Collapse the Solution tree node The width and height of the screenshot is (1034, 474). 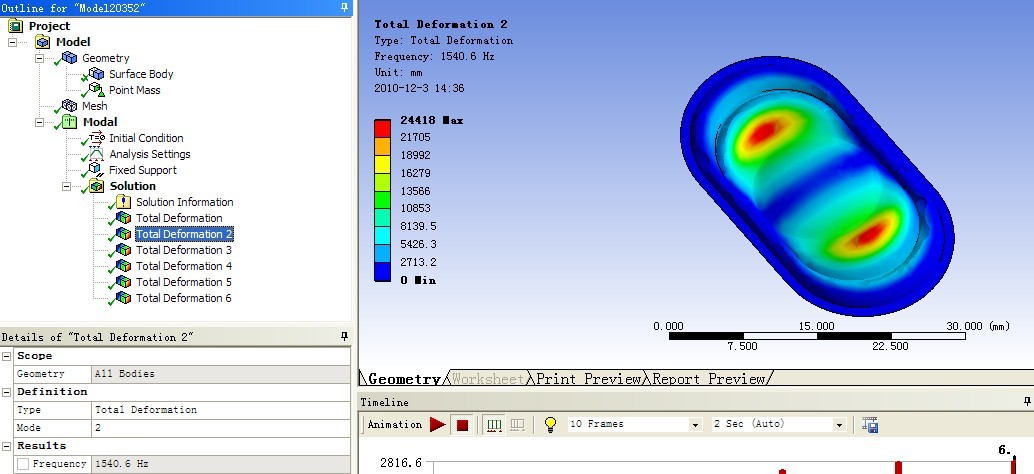click(66, 187)
